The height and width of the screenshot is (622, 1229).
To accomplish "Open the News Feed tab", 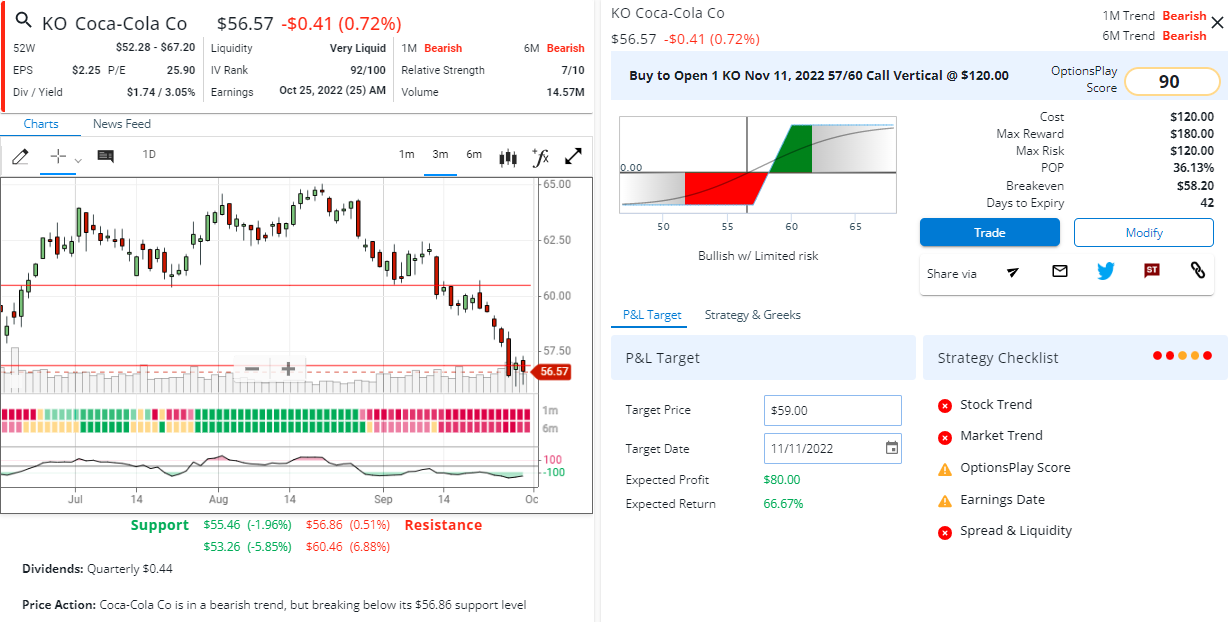I will click(122, 124).
